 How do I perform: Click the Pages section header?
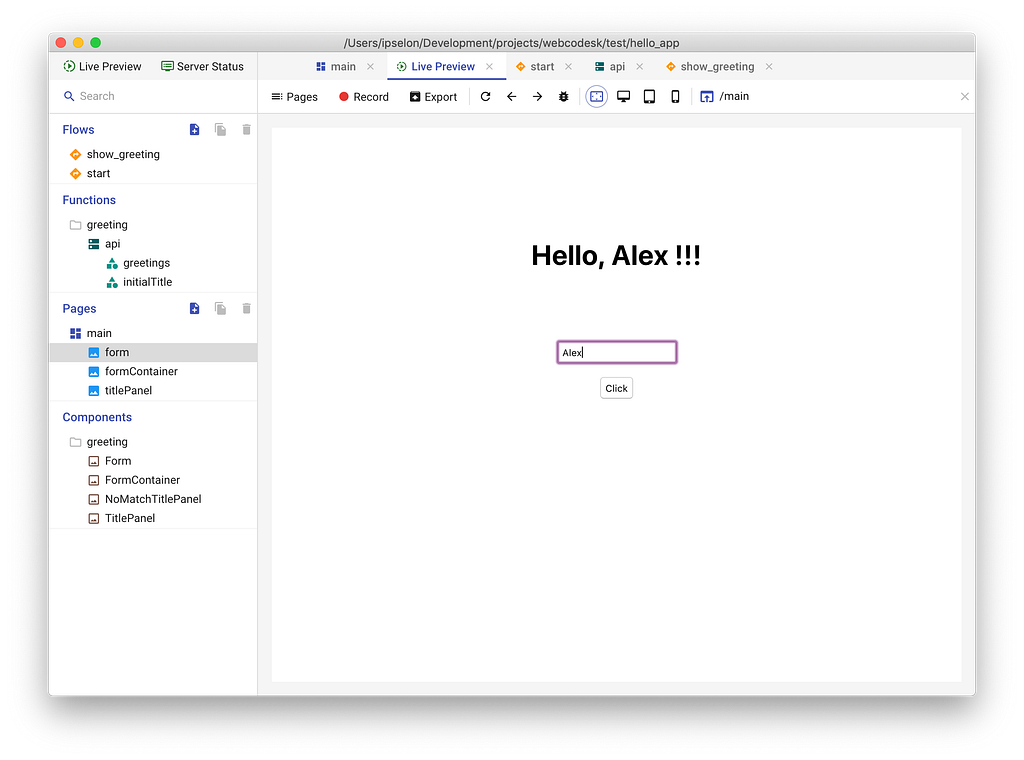[x=79, y=308]
